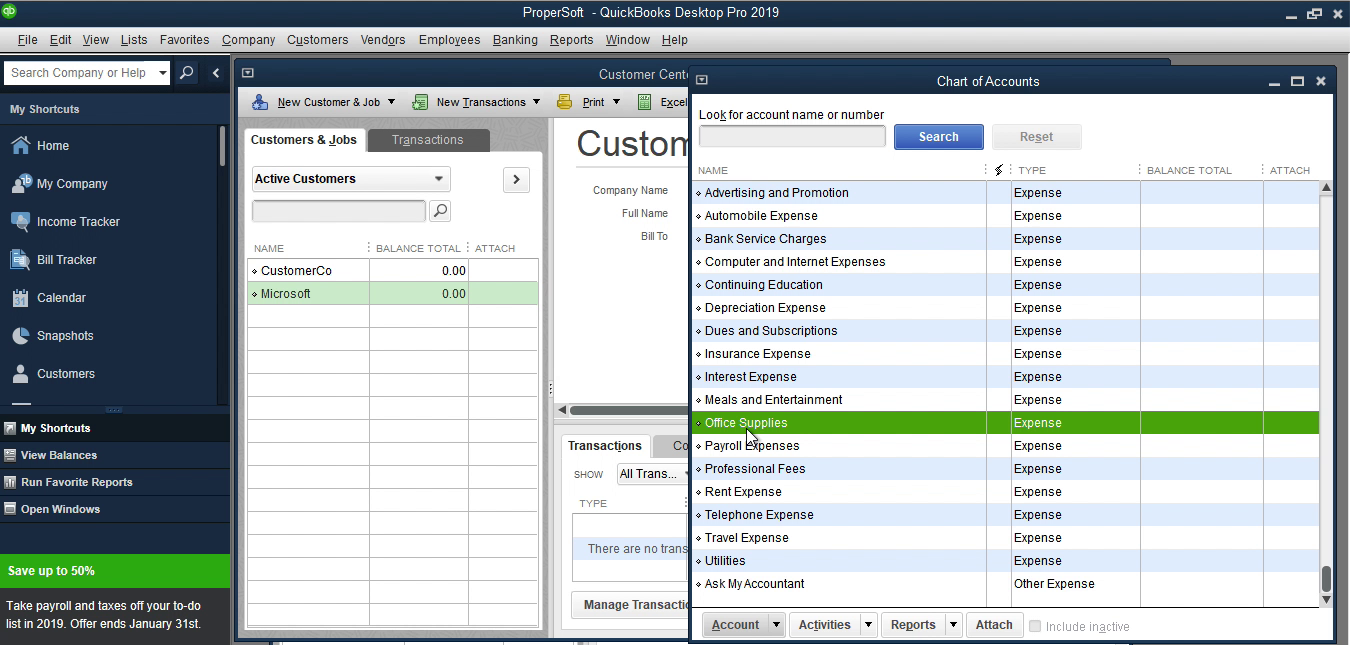Click the Activities button
1350x645 pixels.
click(825, 625)
